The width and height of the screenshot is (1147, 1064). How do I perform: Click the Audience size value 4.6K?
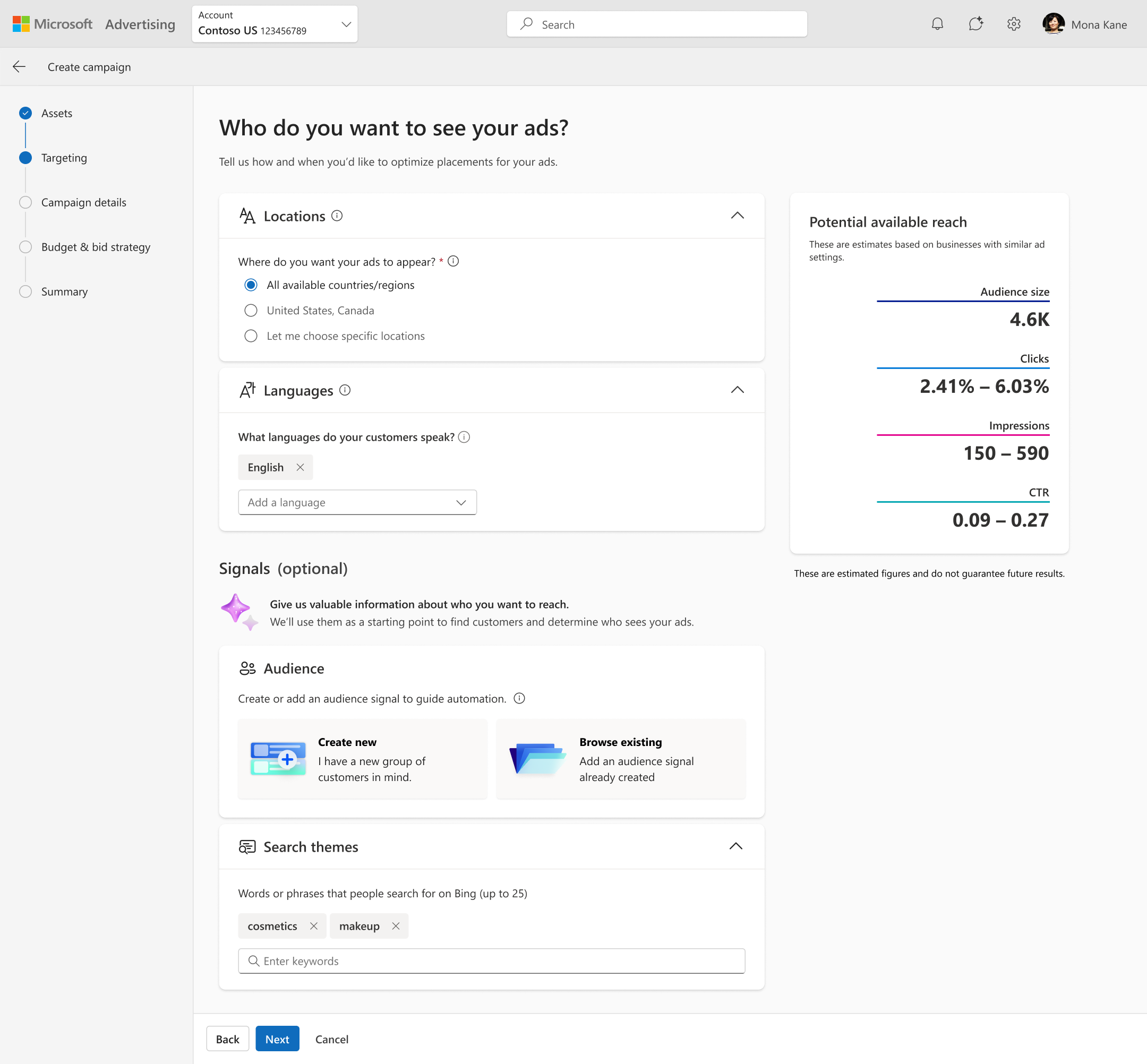(1030, 319)
